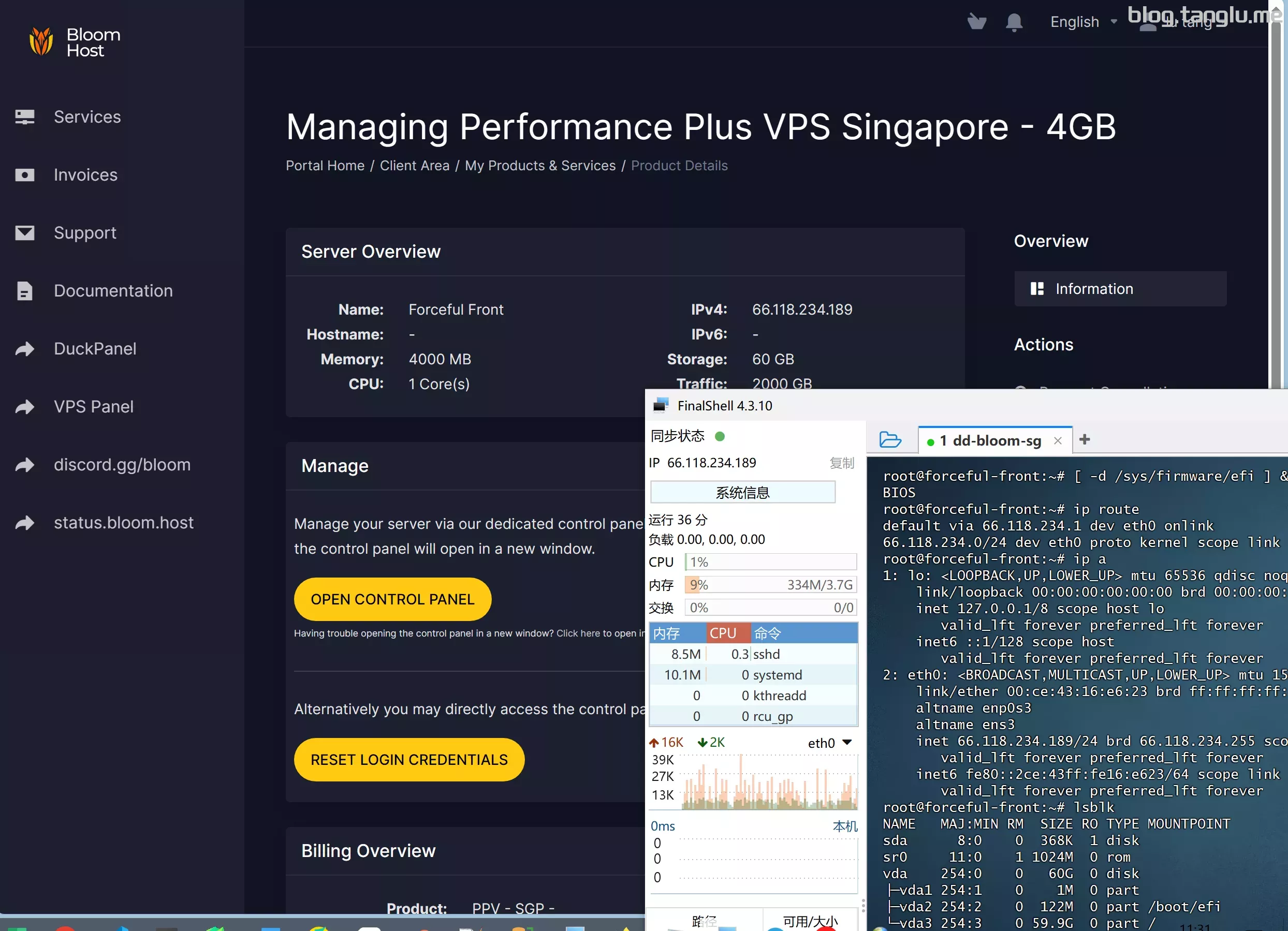Viewport: 1288px width, 931px height.
Task: Open Documentation in the sidebar
Action: click(x=113, y=291)
